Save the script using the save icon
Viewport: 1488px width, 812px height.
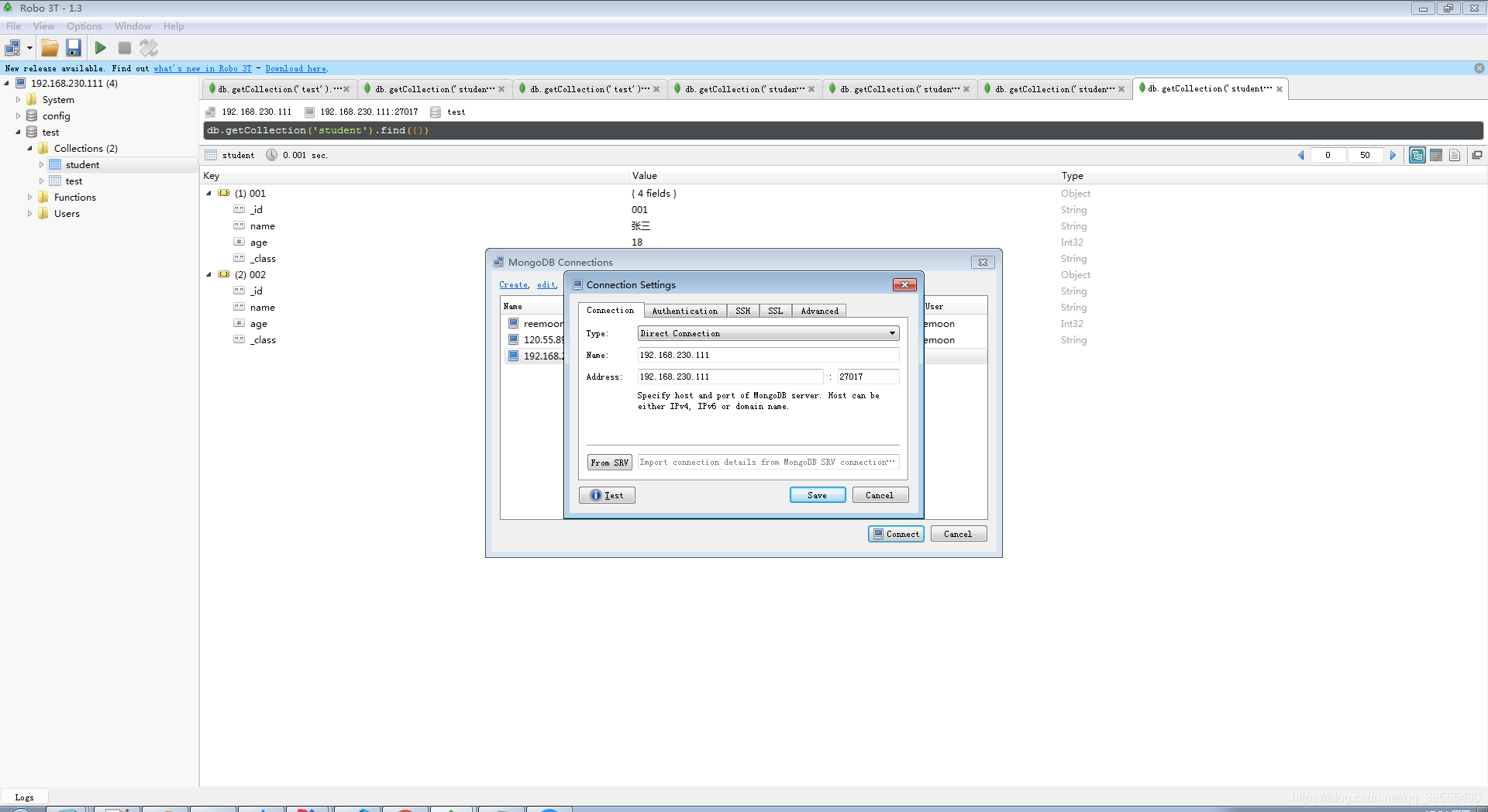[73, 47]
